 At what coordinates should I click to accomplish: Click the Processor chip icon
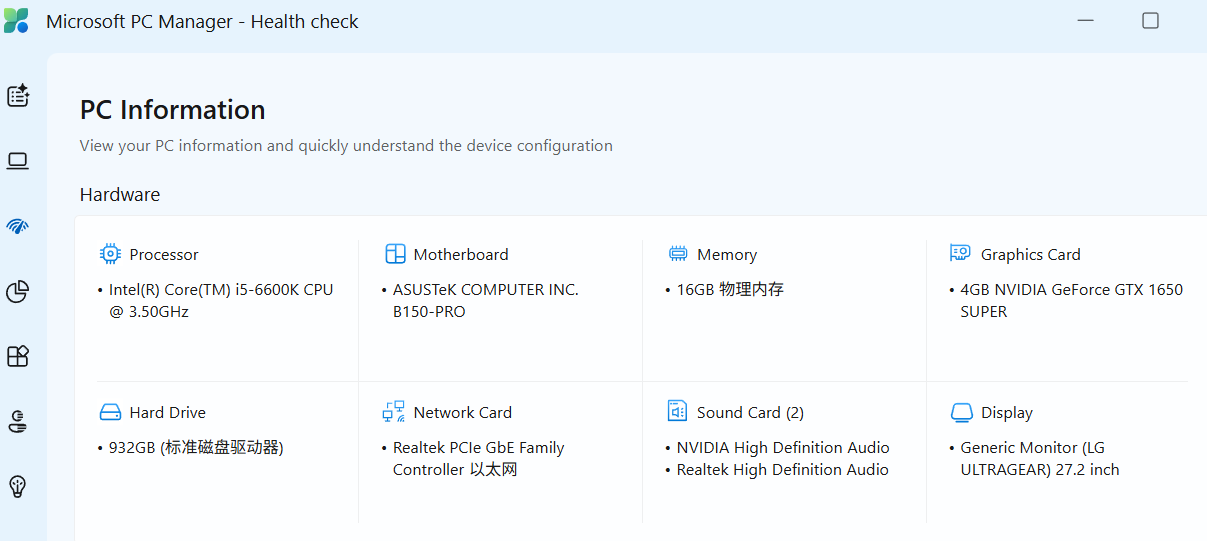click(110, 254)
